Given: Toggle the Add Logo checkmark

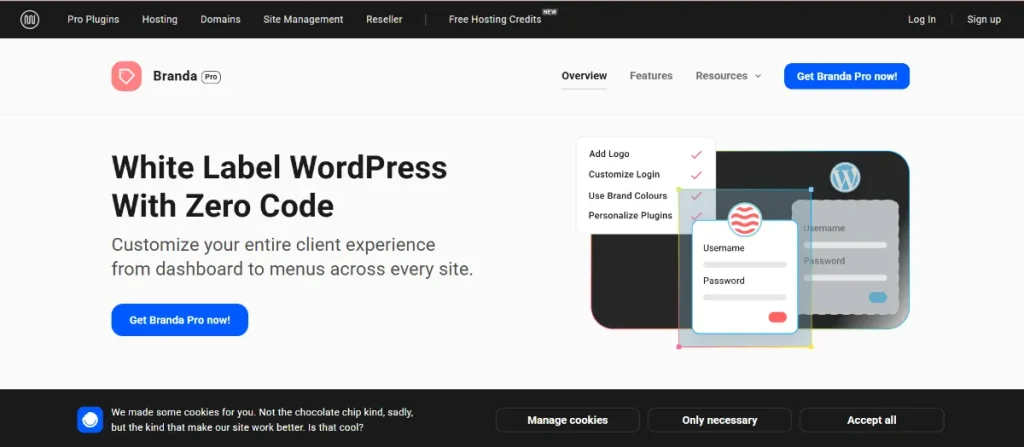Looking at the screenshot, I should coord(696,154).
